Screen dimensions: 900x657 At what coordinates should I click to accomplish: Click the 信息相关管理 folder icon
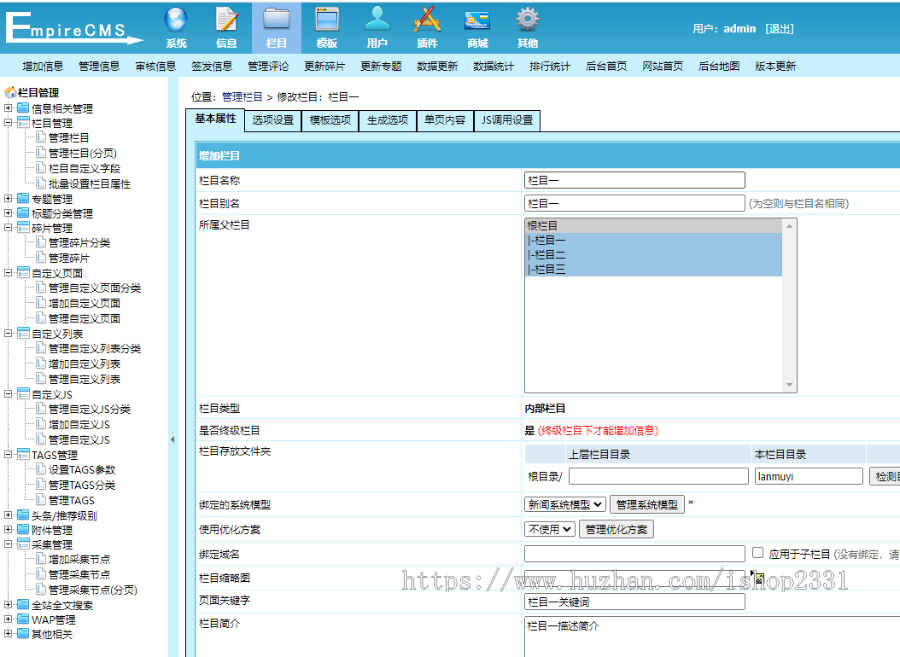point(23,108)
